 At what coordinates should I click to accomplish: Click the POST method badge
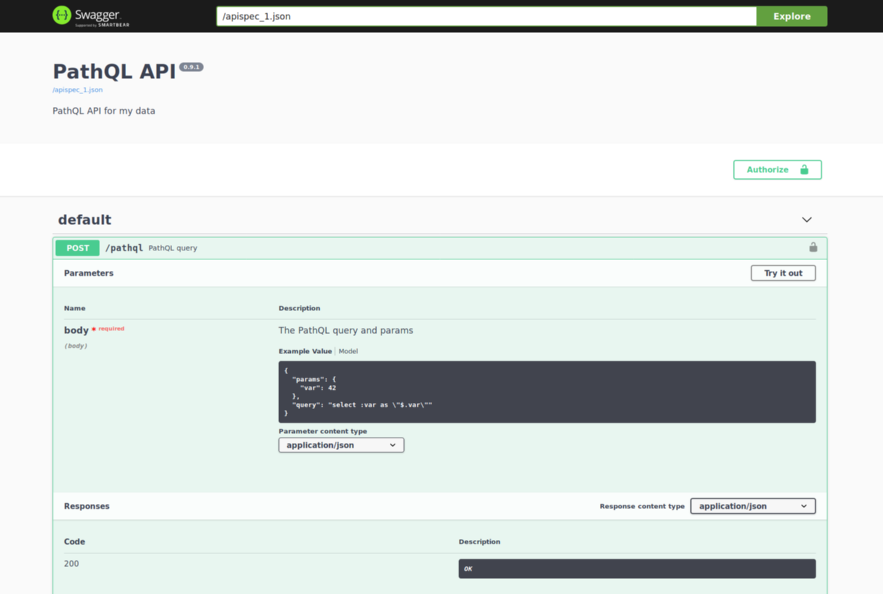78,248
